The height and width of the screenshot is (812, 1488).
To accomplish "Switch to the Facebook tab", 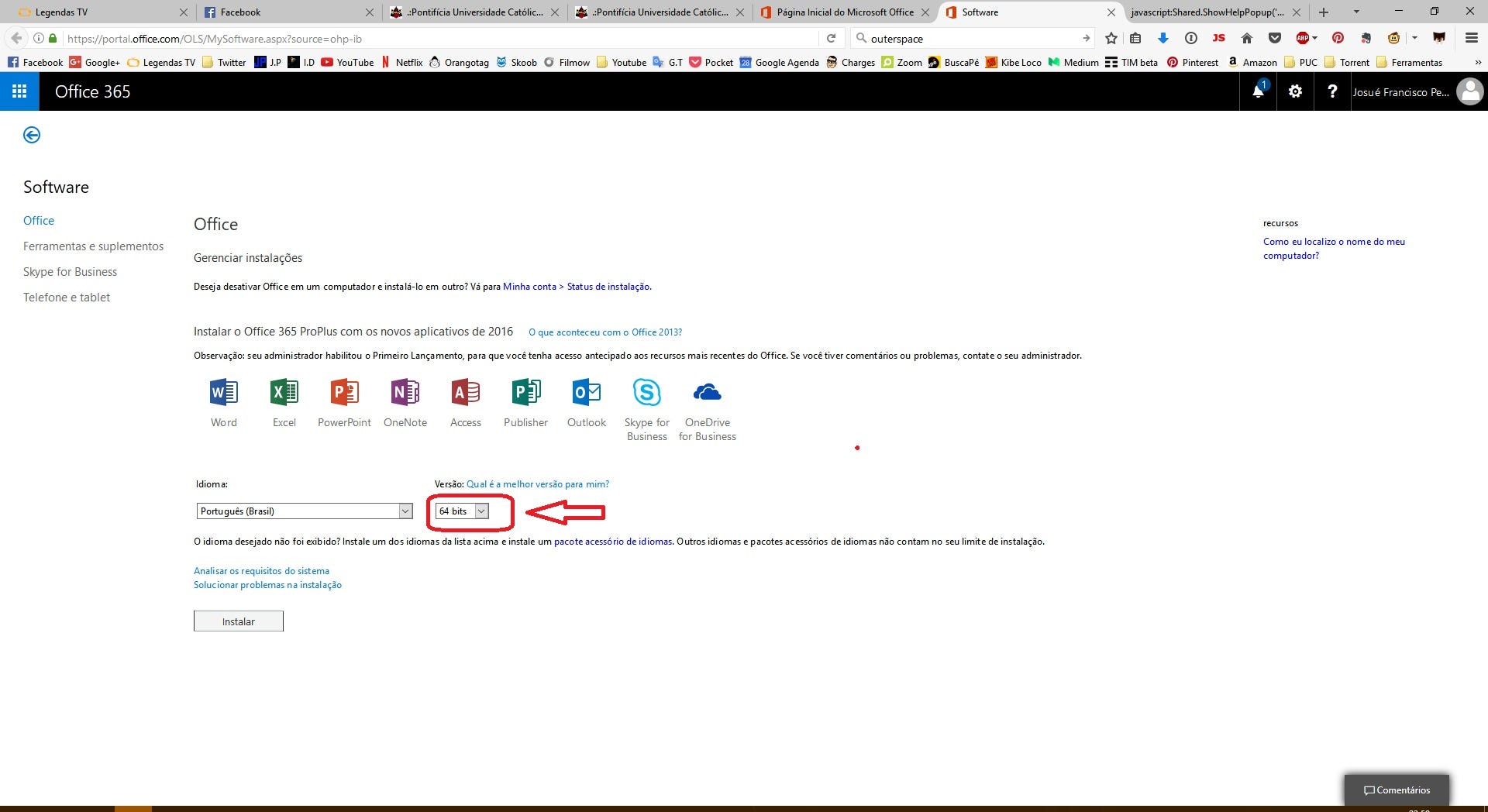I will coord(287,12).
